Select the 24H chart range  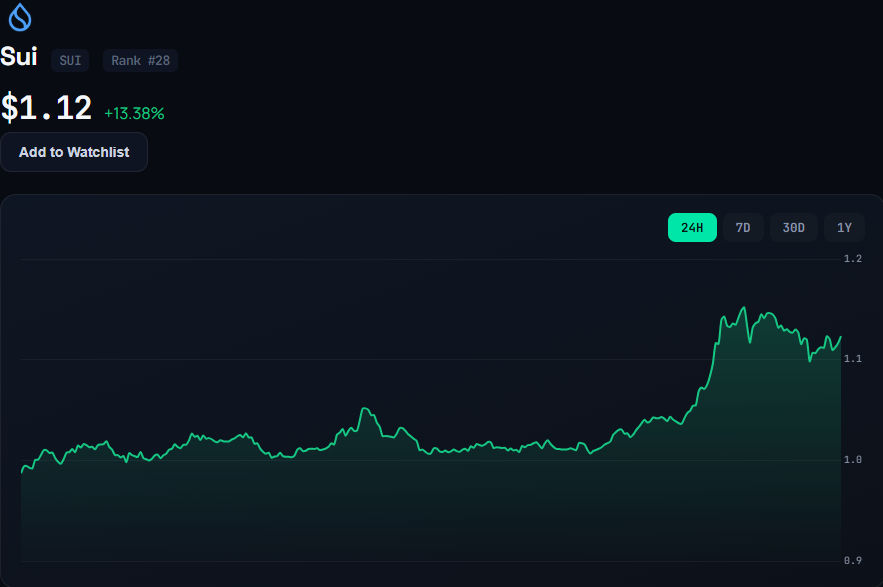692,228
